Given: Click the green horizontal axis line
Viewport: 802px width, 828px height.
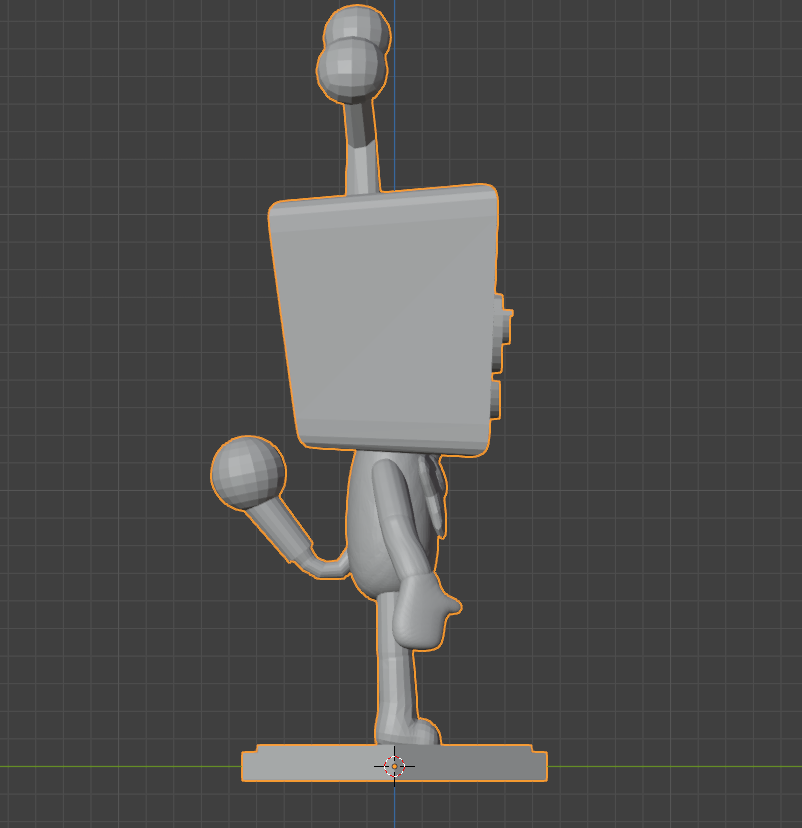Looking at the screenshot, I should [120, 766].
